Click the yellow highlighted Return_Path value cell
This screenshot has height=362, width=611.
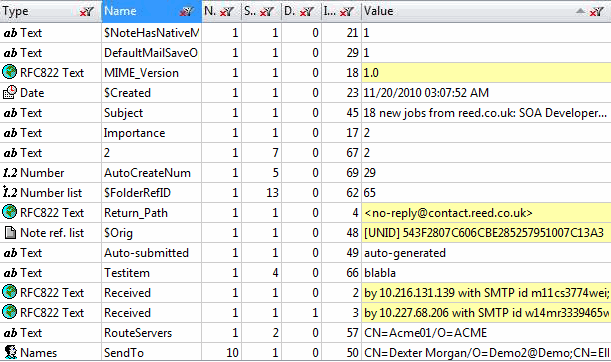coord(486,213)
